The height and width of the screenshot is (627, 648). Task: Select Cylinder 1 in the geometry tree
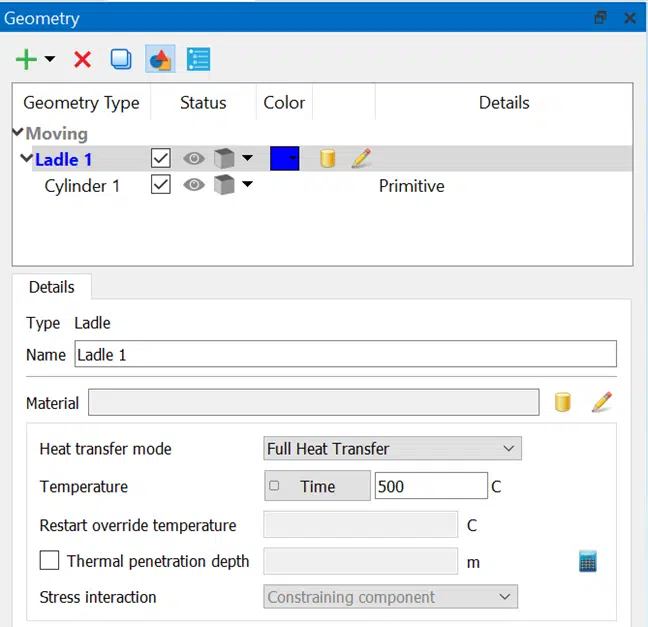82,186
